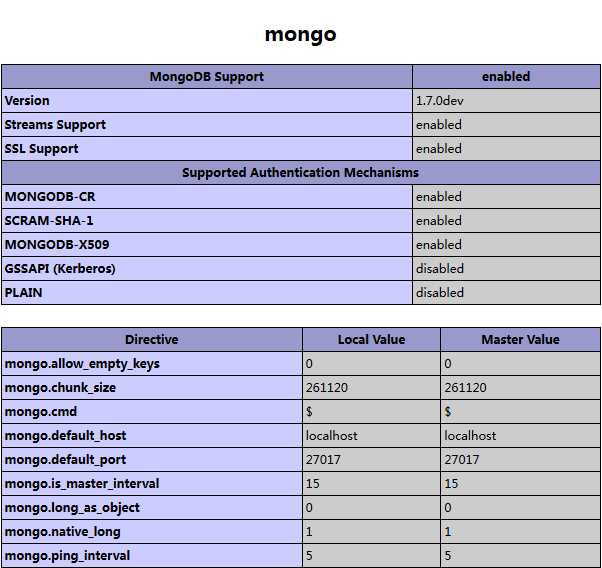Viewport: 602px width, 568px height.
Task: Click the Directive column header
Action: click(x=152, y=340)
